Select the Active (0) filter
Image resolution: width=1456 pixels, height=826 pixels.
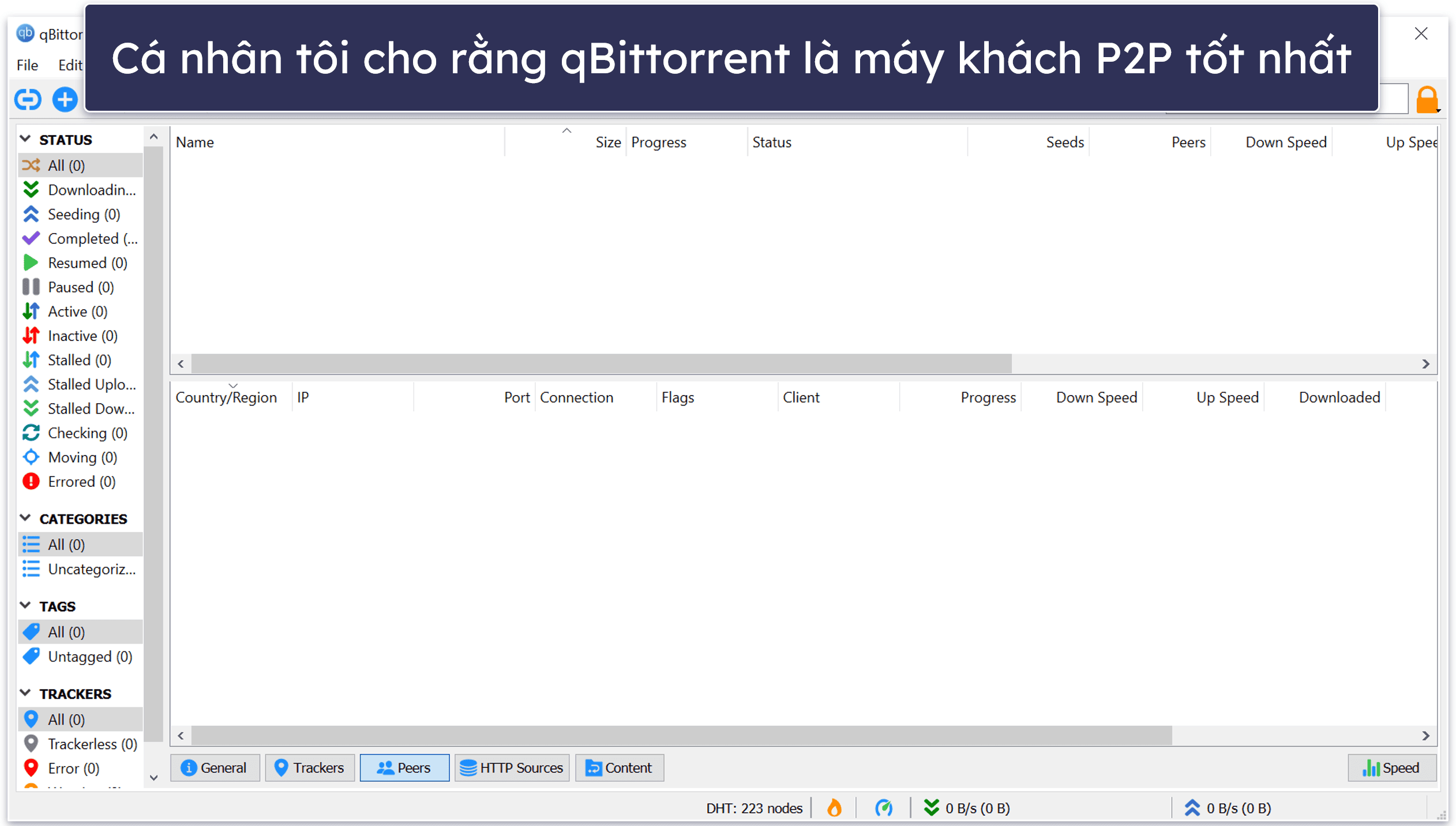tap(81, 311)
